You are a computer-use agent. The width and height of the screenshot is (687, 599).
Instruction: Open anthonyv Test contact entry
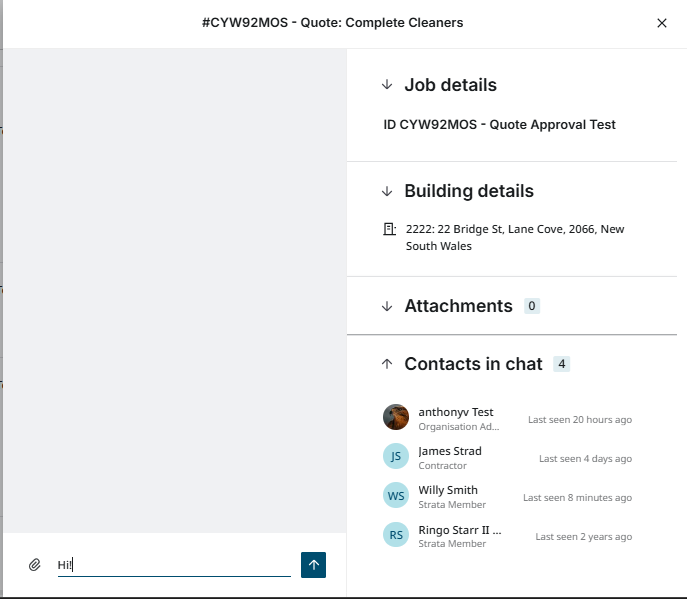point(456,412)
